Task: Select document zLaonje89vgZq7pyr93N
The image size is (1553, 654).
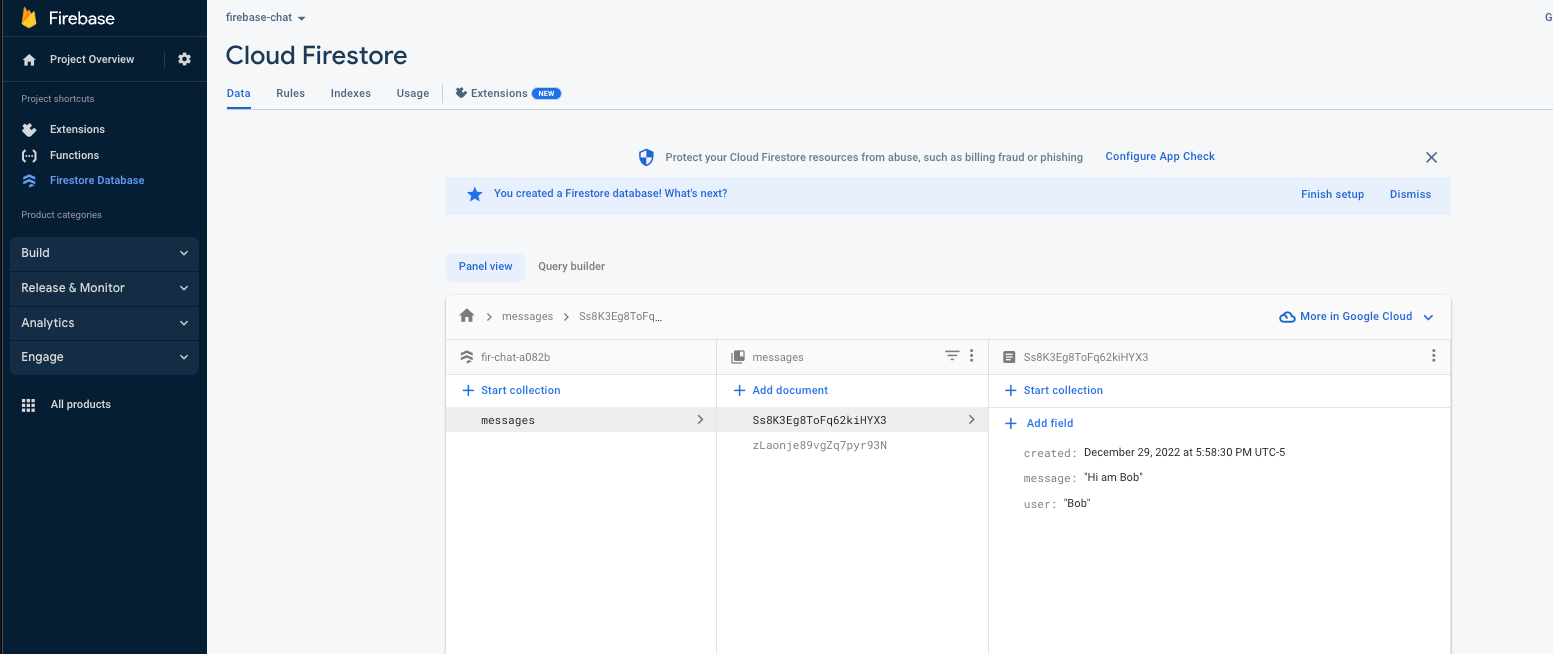Action: click(820, 446)
